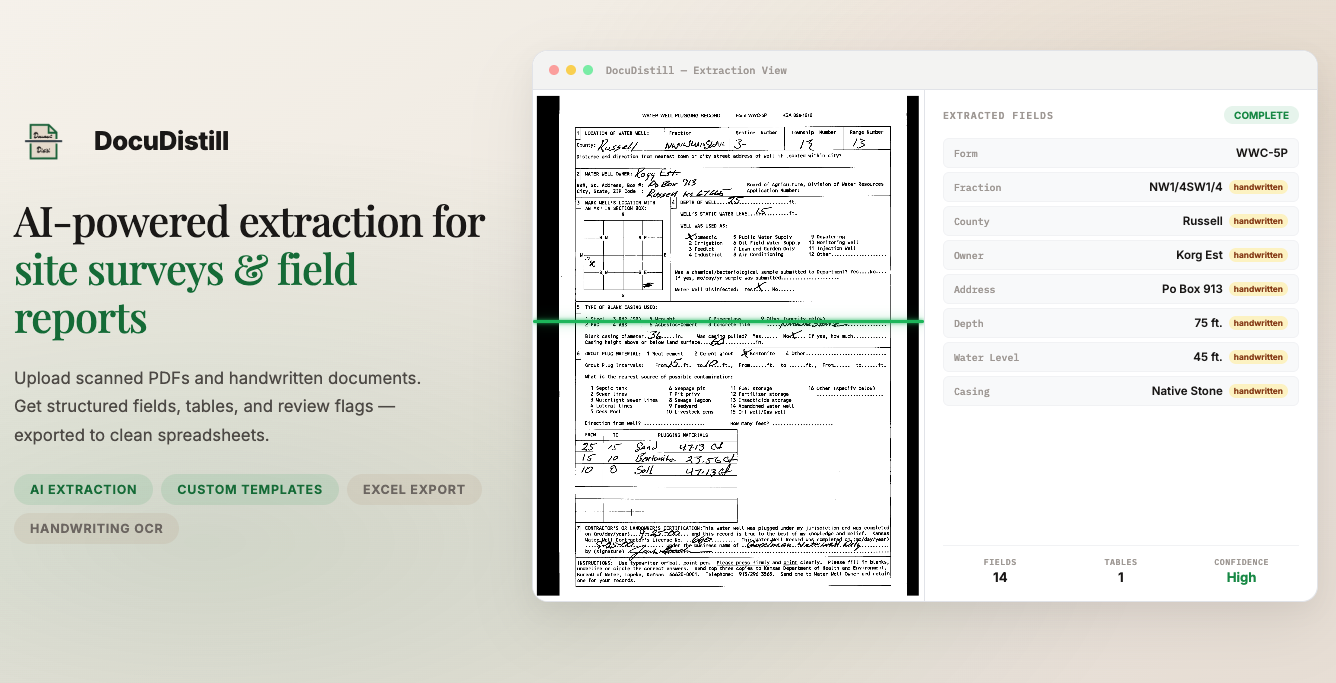Click handwritten badge in Water Level row

pos(1258,357)
